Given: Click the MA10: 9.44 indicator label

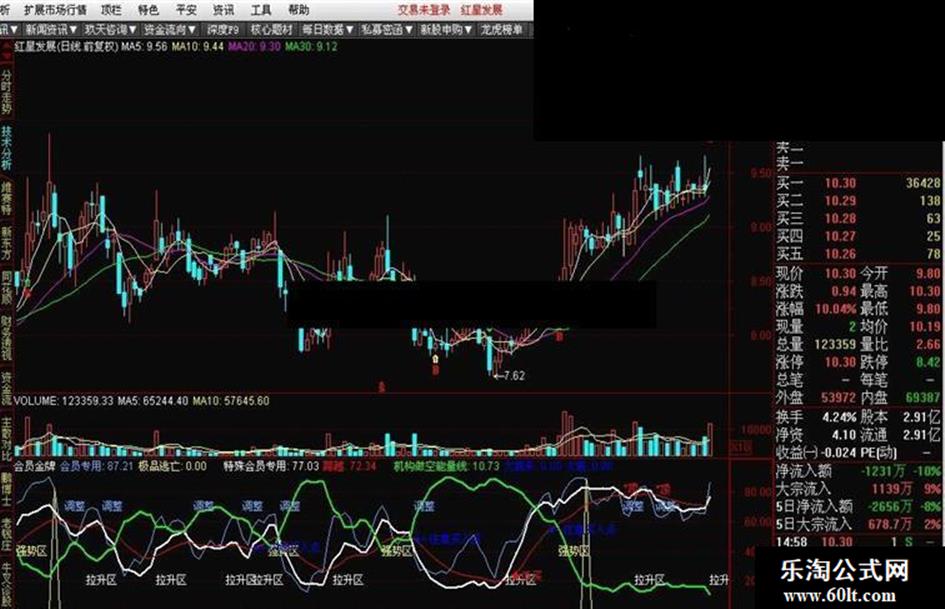Looking at the screenshot, I should (198, 46).
